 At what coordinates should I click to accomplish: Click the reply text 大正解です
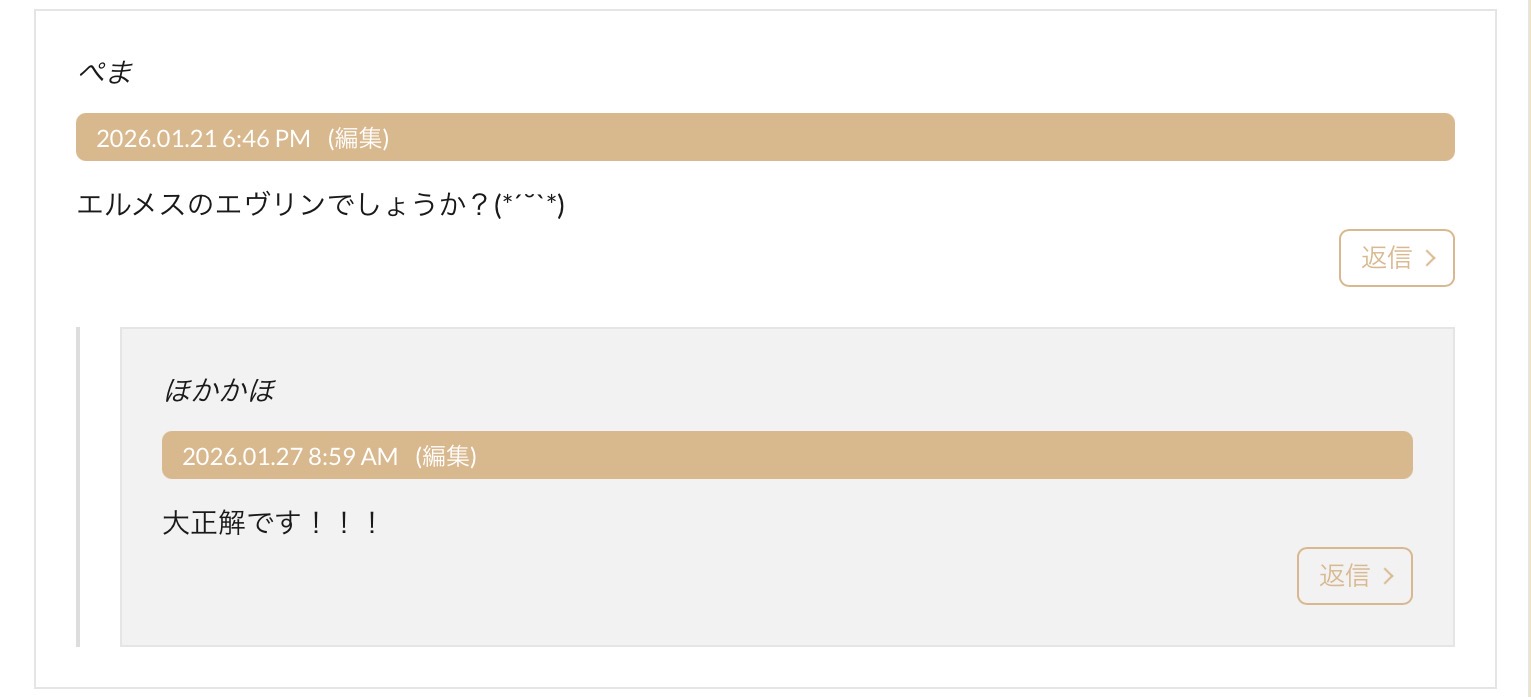pyautogui.click(x=230, y=523)
